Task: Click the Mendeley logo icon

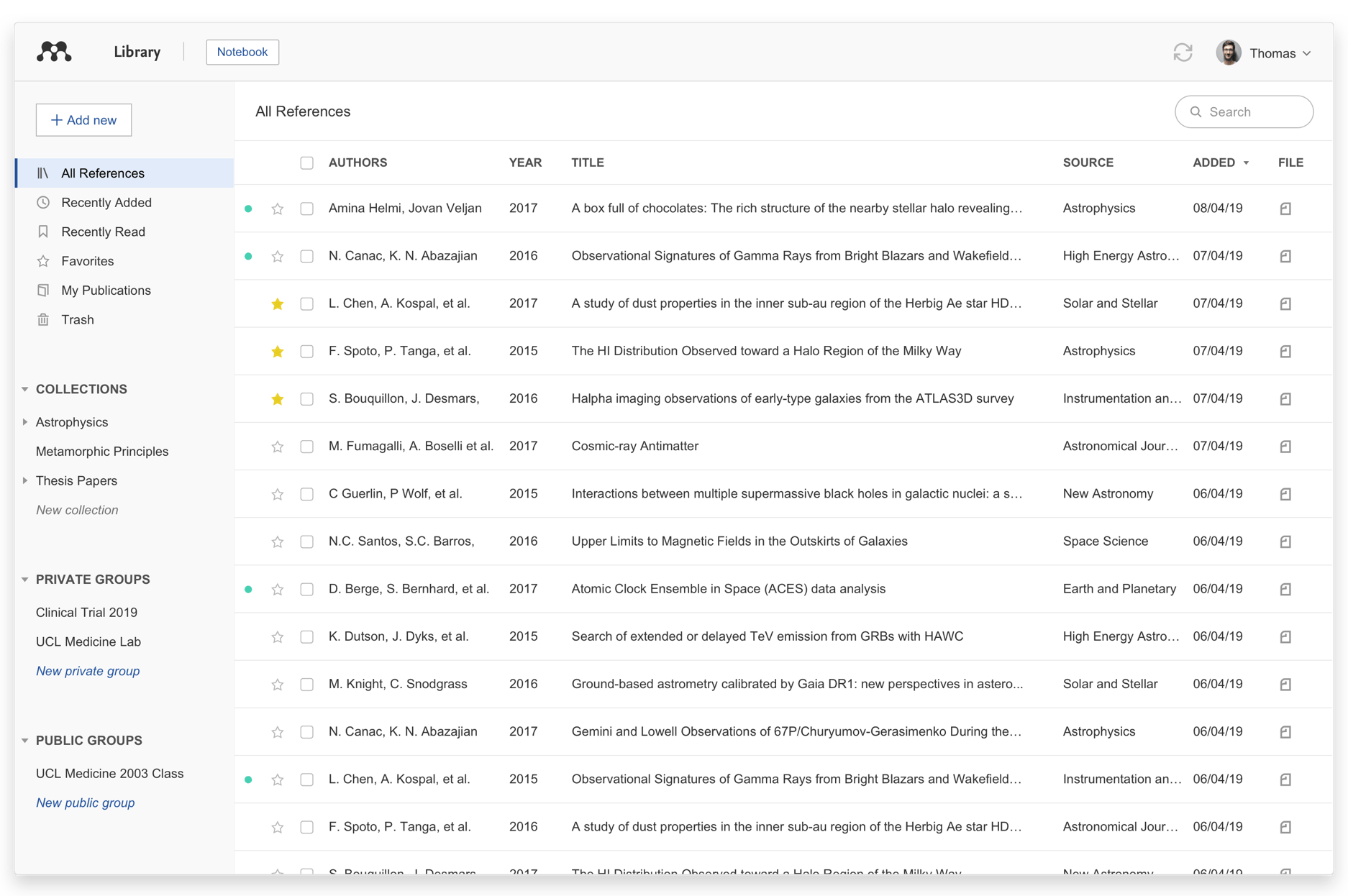Action: (54, 52)
